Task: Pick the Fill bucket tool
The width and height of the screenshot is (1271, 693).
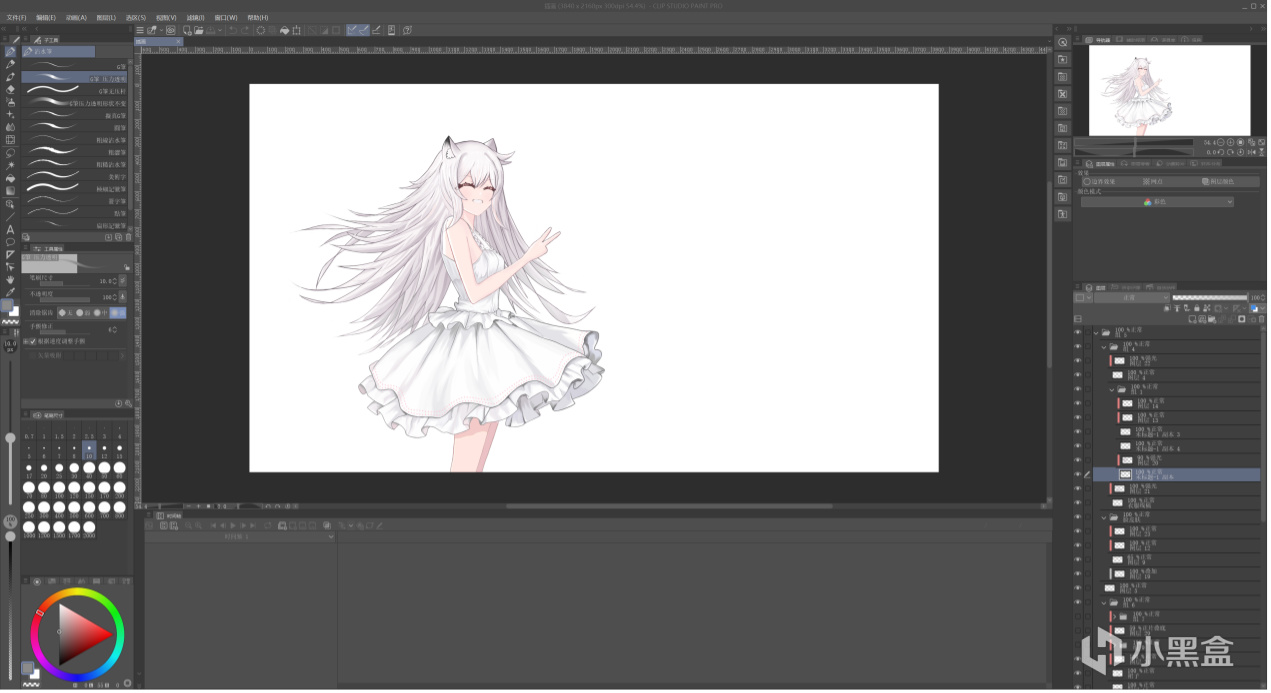Action: point(10,178)
